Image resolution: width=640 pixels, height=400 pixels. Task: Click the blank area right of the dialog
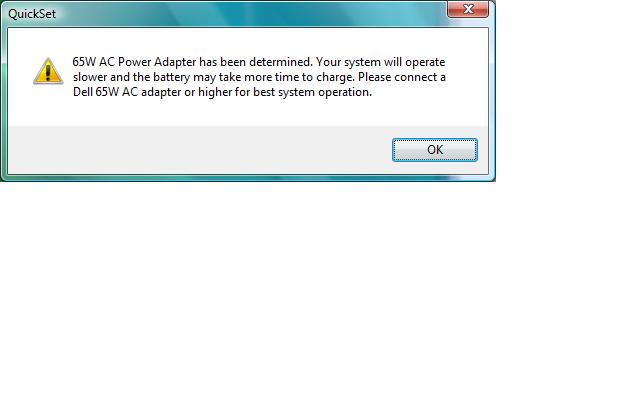[568, 91]
